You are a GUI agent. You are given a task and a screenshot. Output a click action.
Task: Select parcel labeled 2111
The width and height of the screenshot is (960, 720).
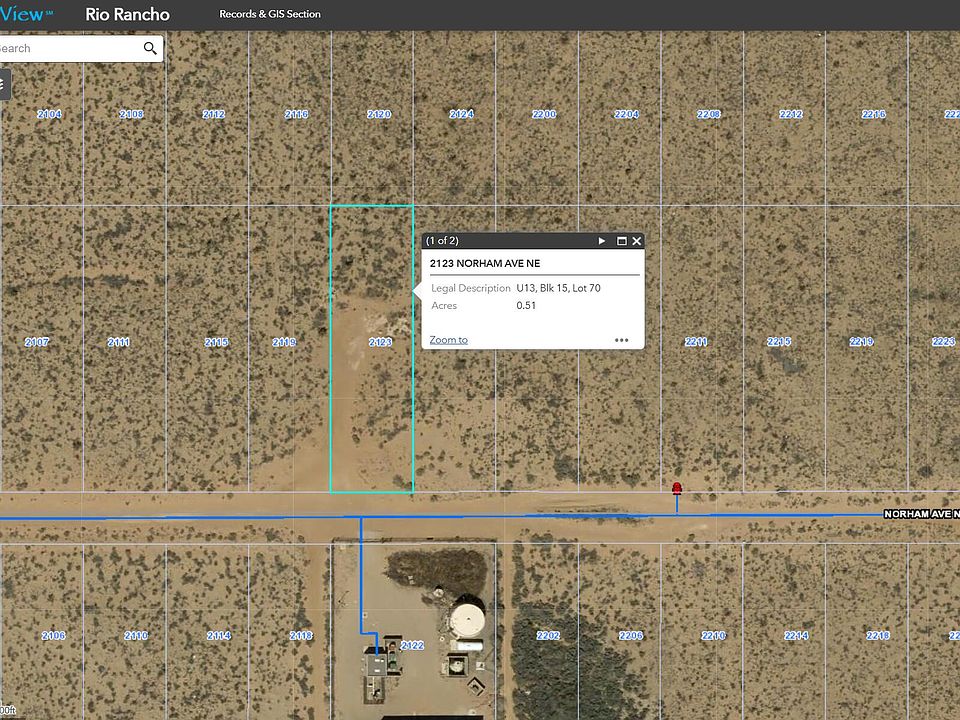pos(119,342)
